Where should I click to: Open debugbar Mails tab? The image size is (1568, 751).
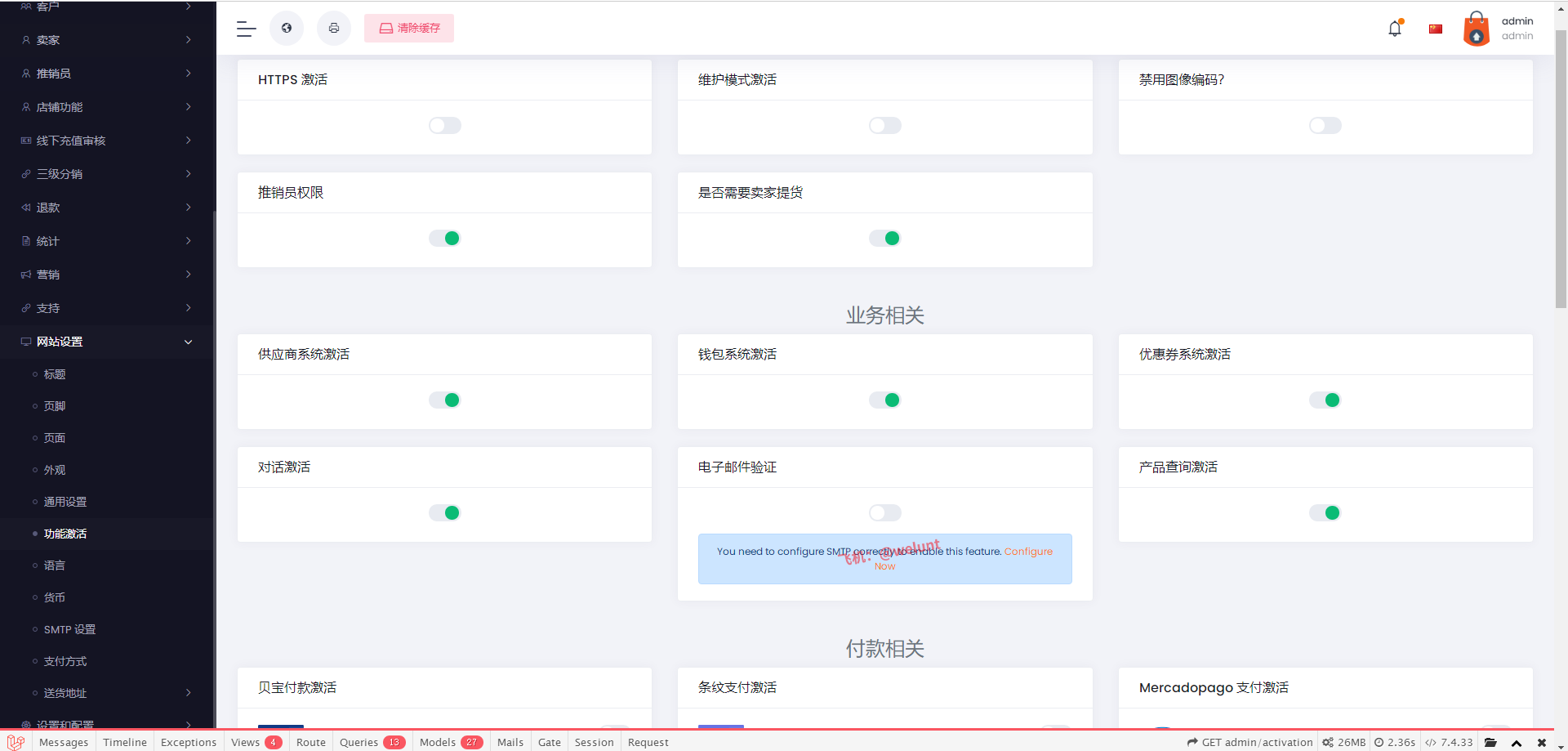[510, 742]
